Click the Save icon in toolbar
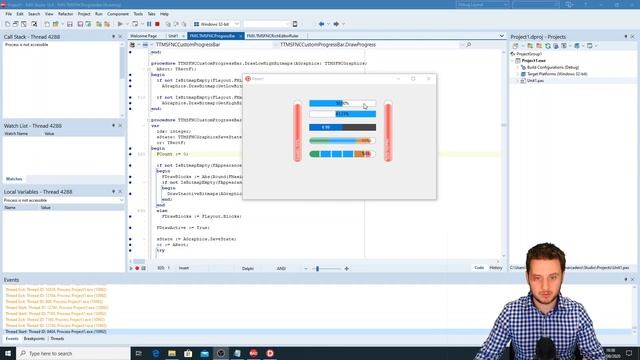Screen dimensions: 640x360 (70, 24)
